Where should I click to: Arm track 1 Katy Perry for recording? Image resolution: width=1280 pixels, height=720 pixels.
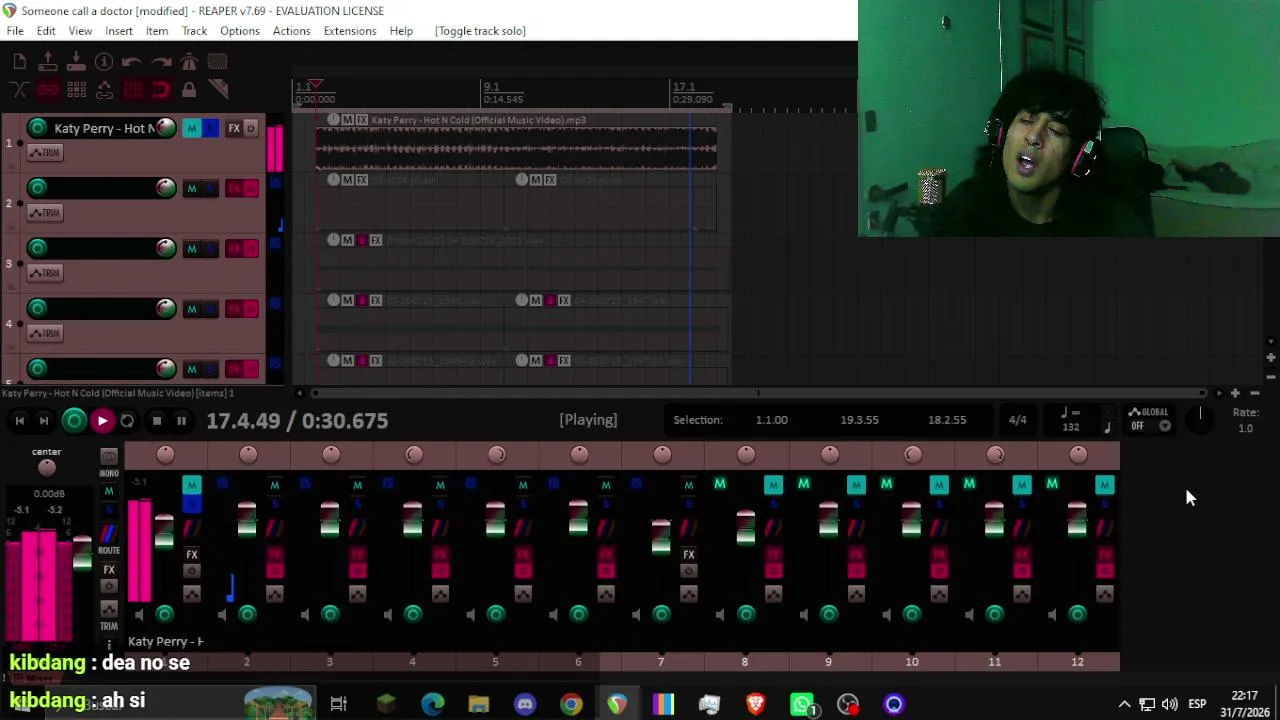[37, 128]
